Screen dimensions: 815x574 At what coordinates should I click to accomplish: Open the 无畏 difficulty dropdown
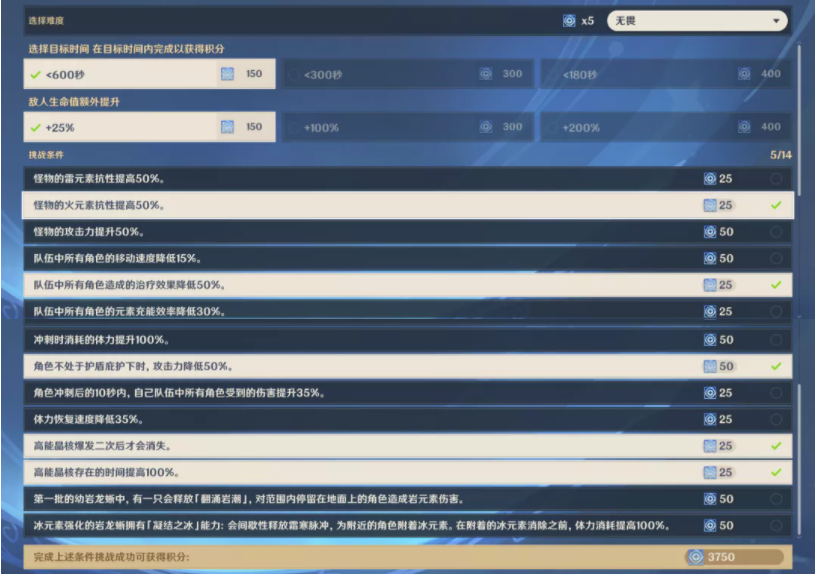pos(697,21)
